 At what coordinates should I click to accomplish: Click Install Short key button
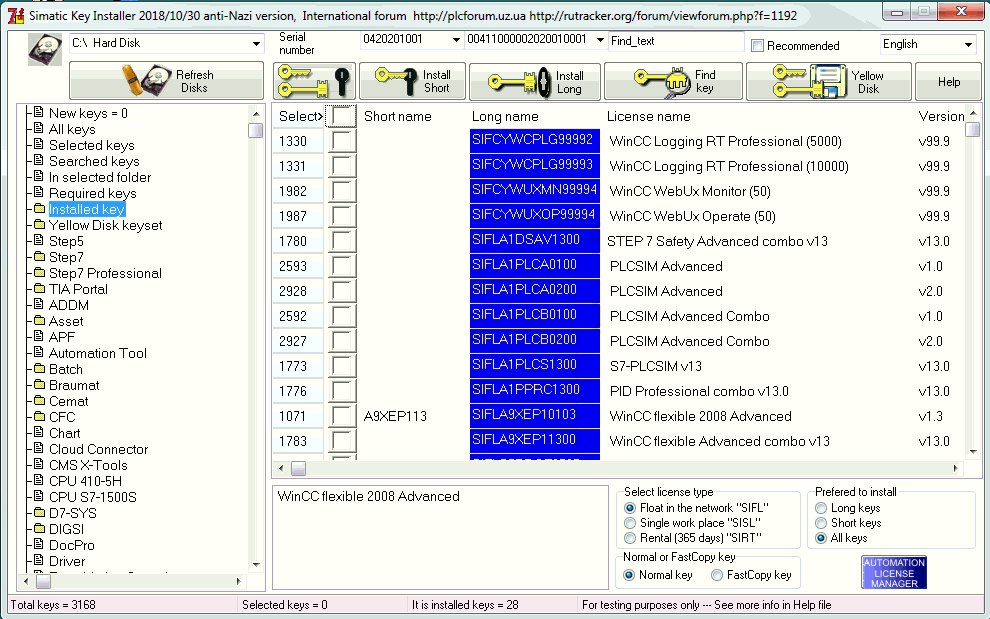coord(412,81)
